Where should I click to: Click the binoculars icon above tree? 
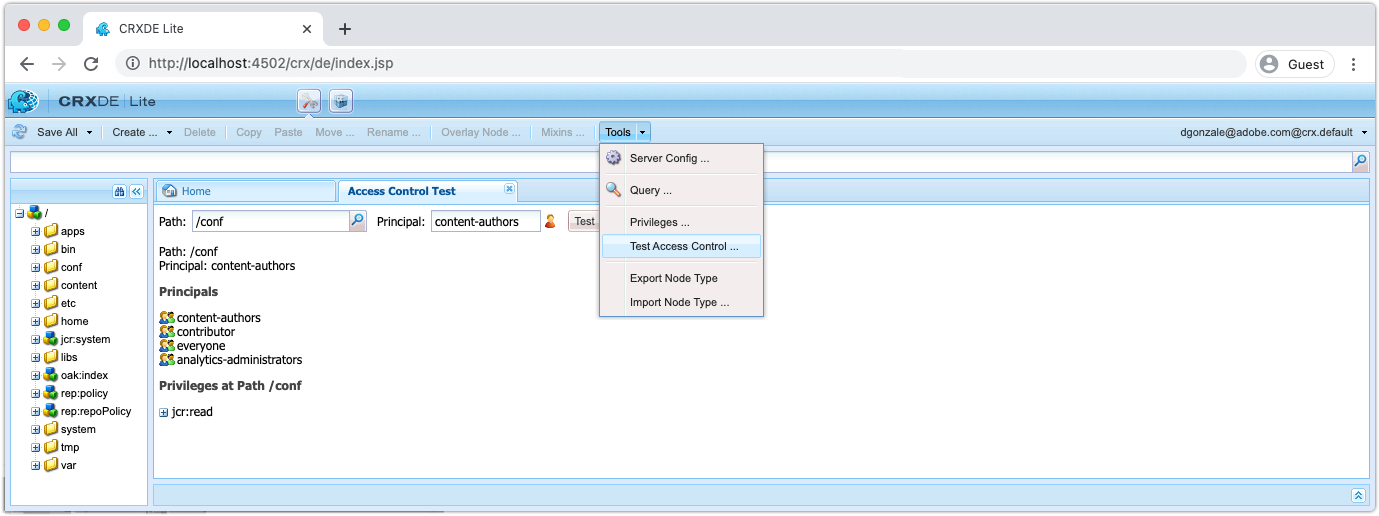click(120, 191)
